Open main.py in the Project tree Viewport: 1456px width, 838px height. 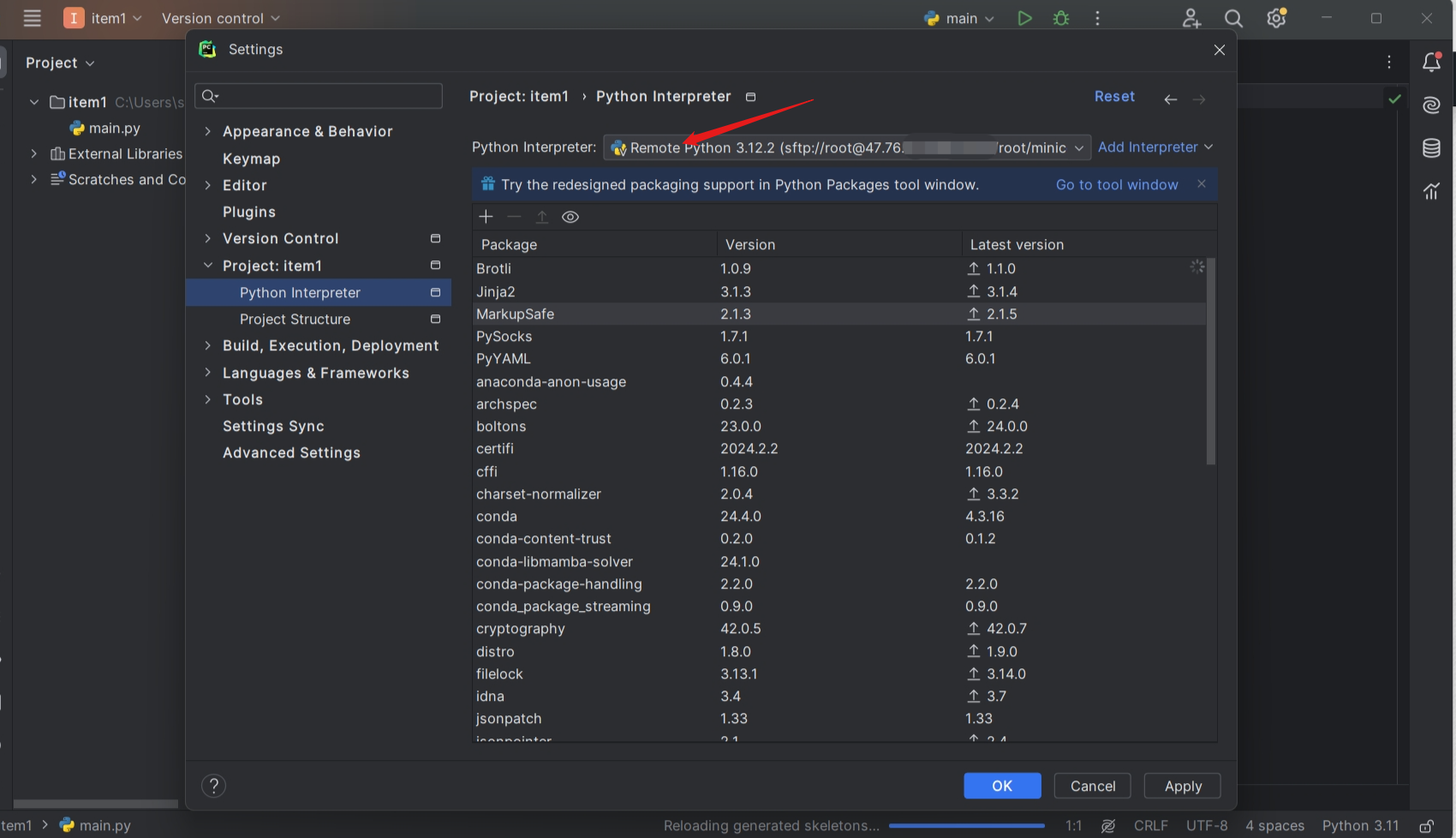104,128
